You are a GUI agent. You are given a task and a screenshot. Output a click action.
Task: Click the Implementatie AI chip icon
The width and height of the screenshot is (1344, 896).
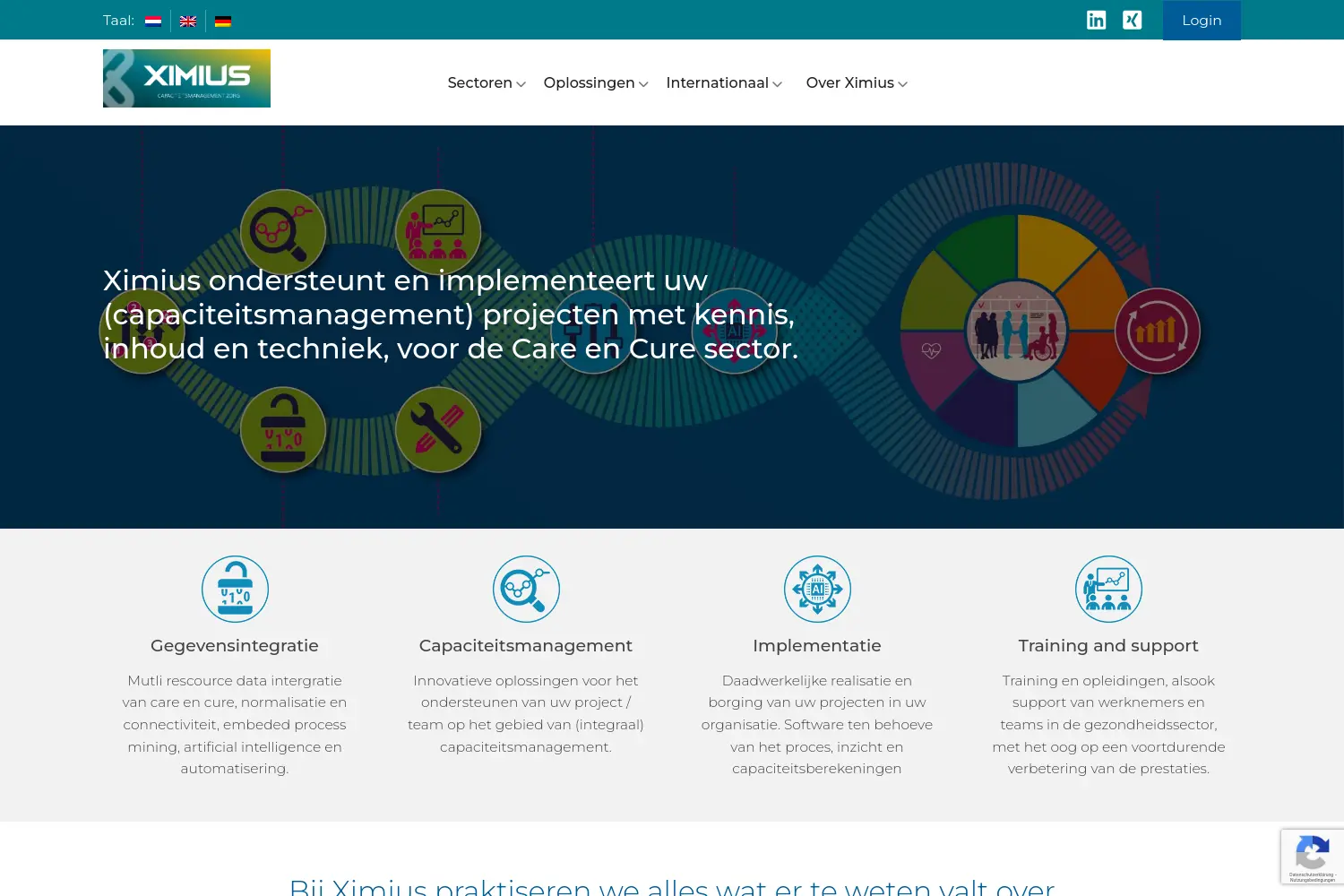(817, 589)
